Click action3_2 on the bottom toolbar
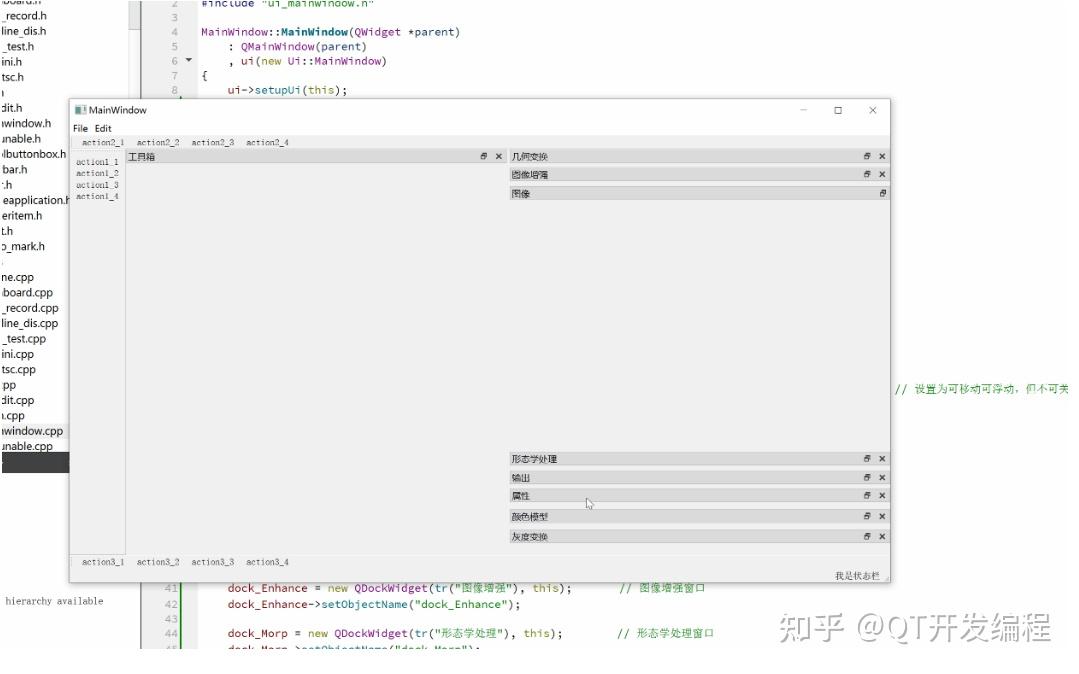1079x674 pixels. 157,561
